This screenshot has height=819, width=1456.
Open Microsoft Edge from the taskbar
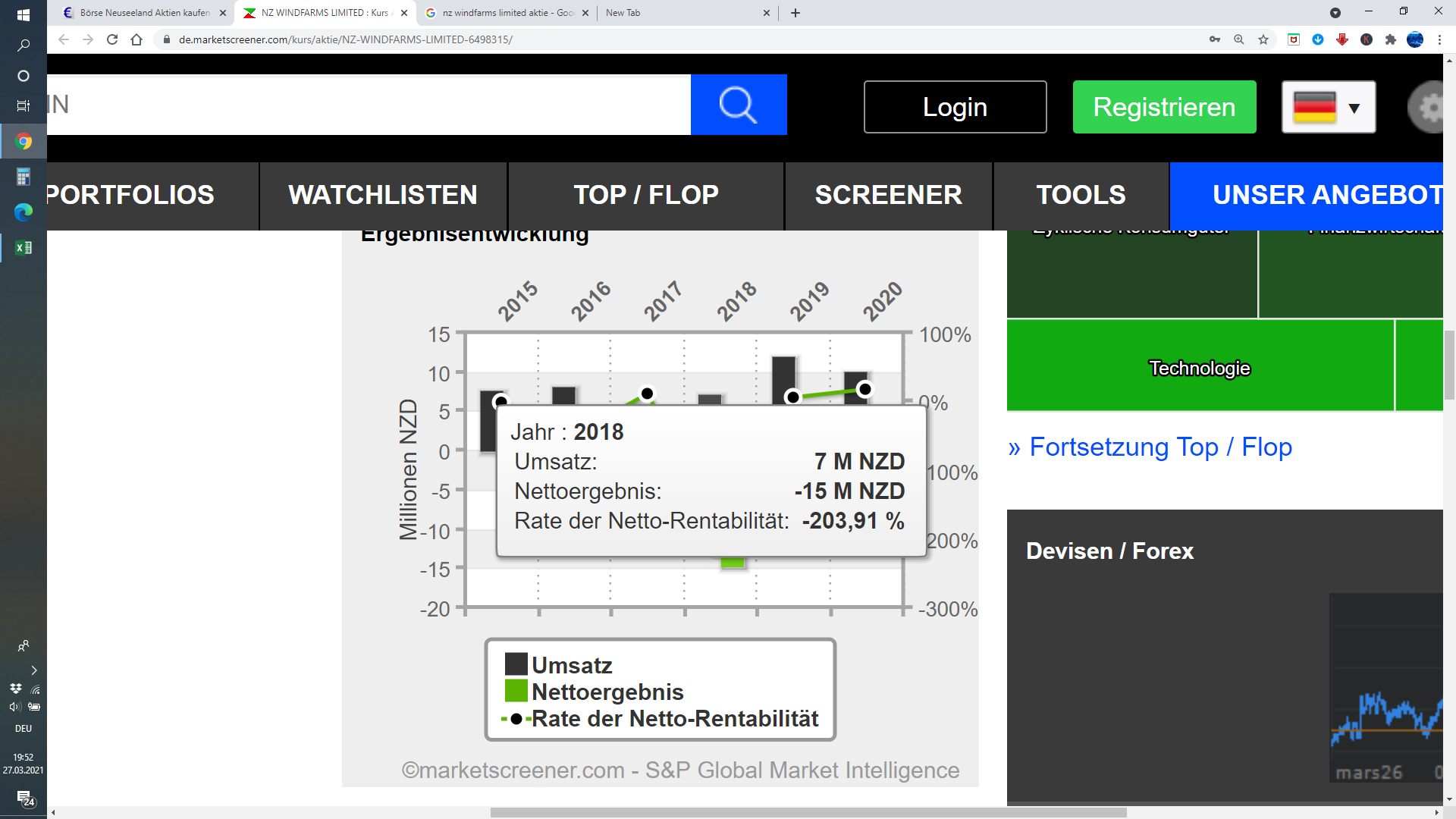click(24, 212)
